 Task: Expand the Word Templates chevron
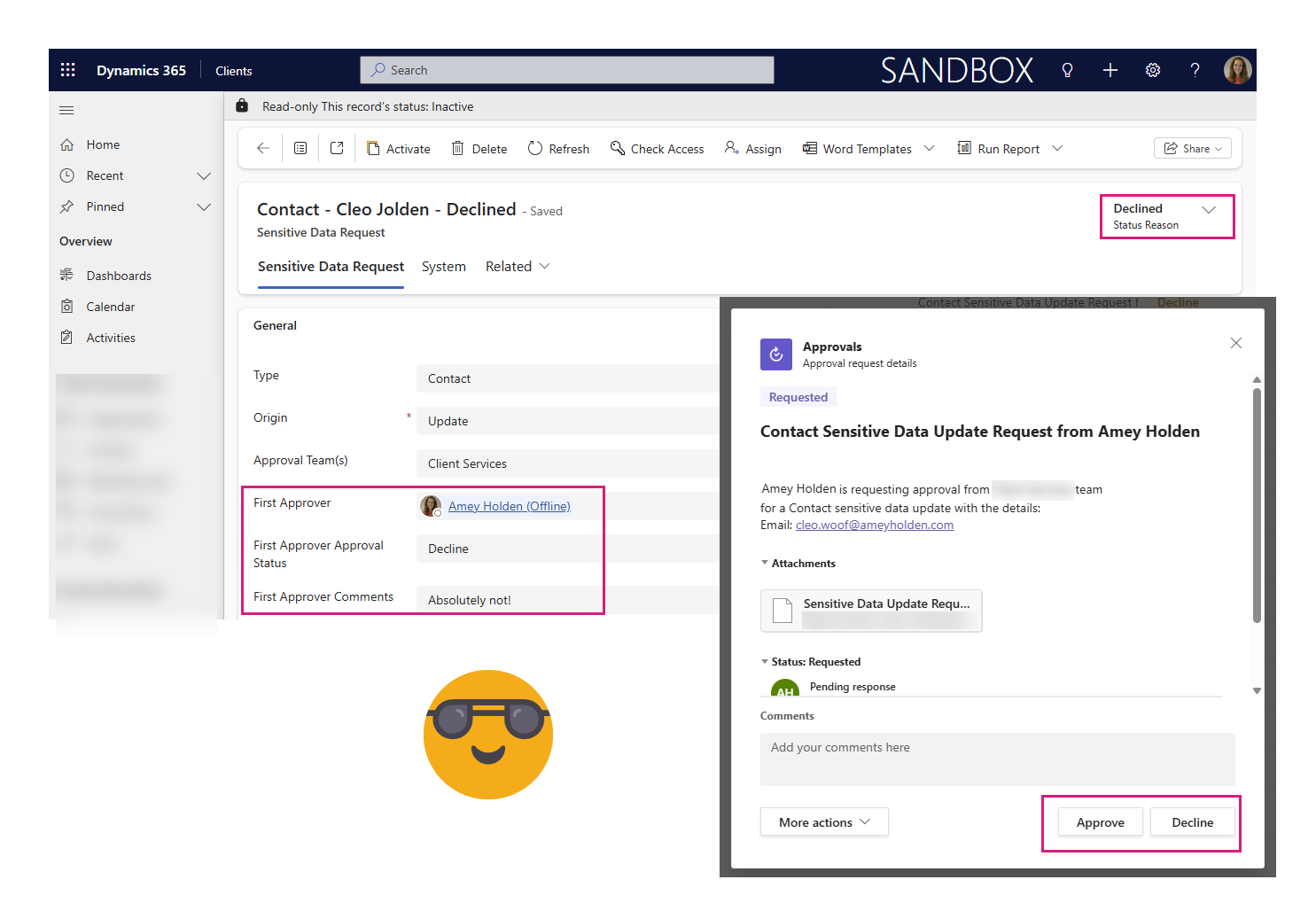click(x=929, y=148)
